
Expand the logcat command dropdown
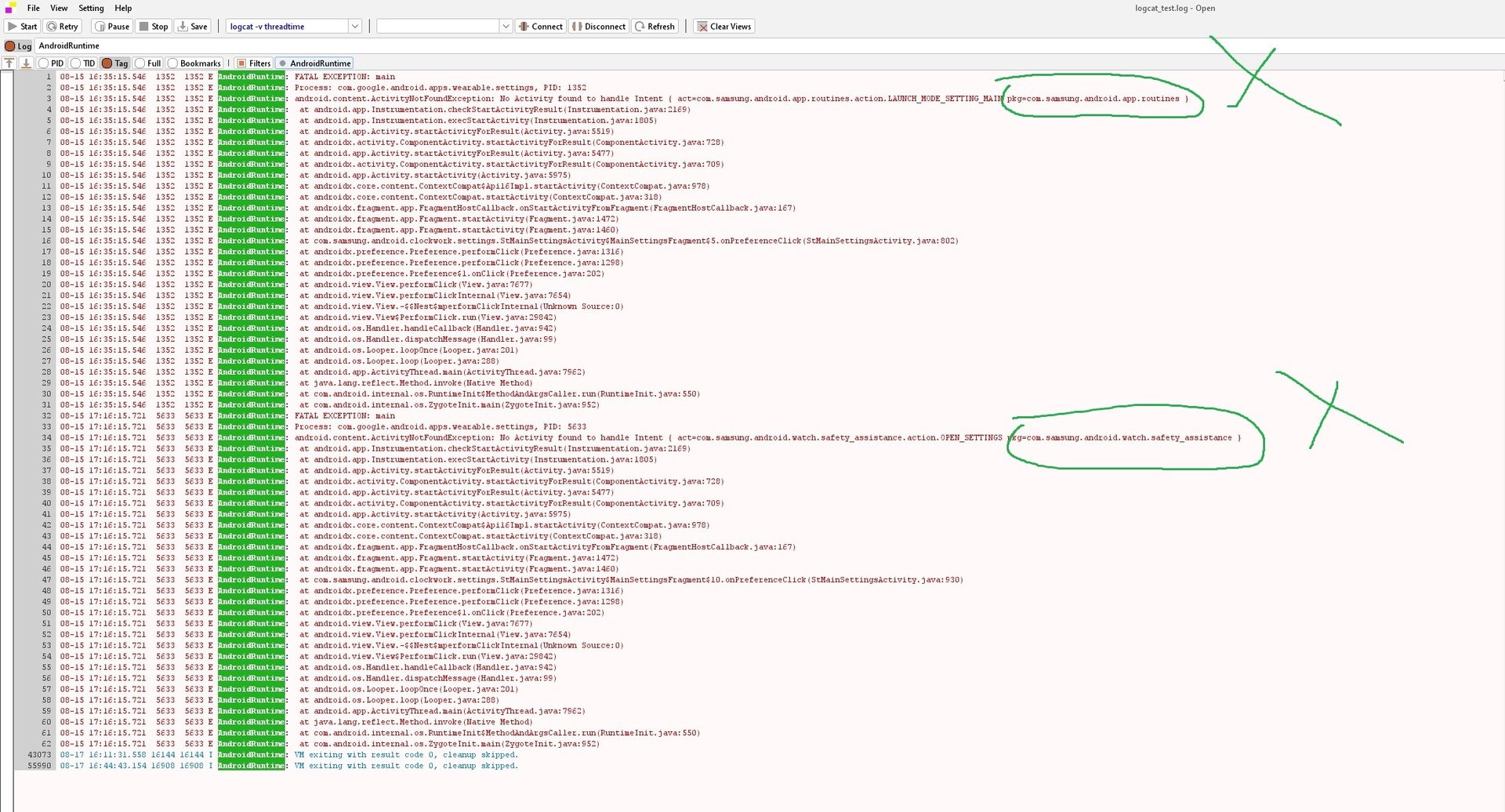tap(354, 27)
